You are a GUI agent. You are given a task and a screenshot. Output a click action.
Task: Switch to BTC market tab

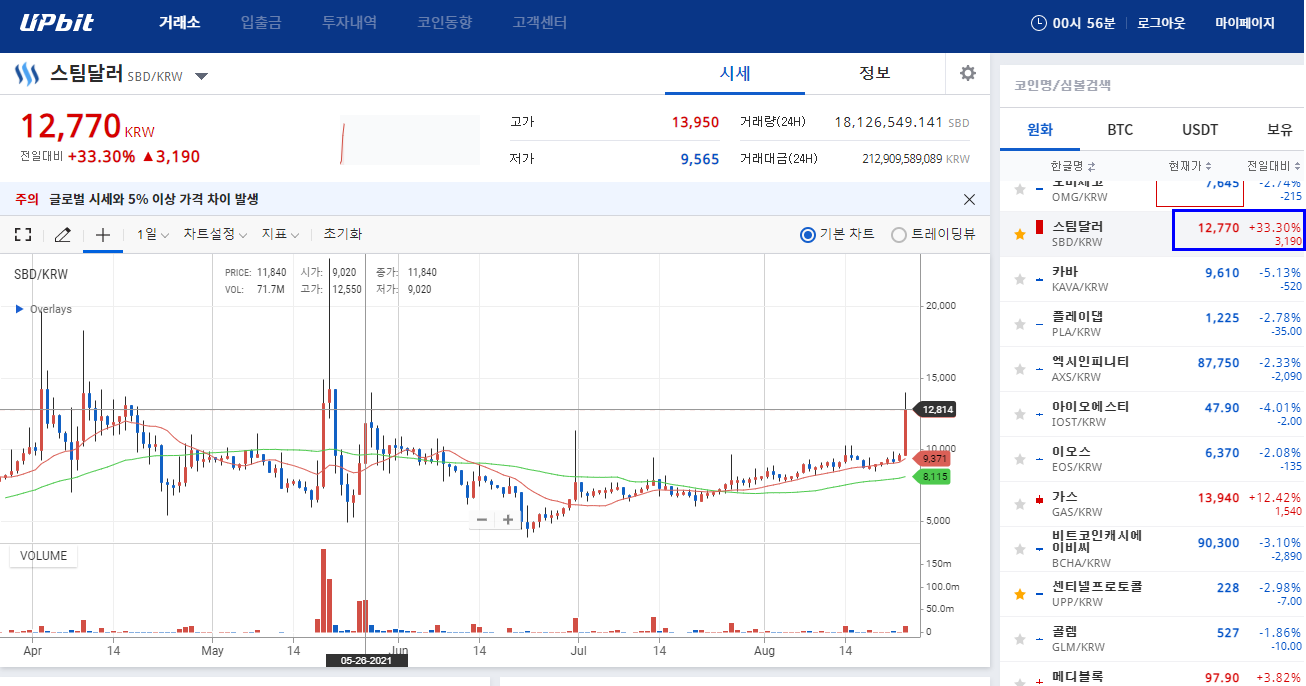1120,130
